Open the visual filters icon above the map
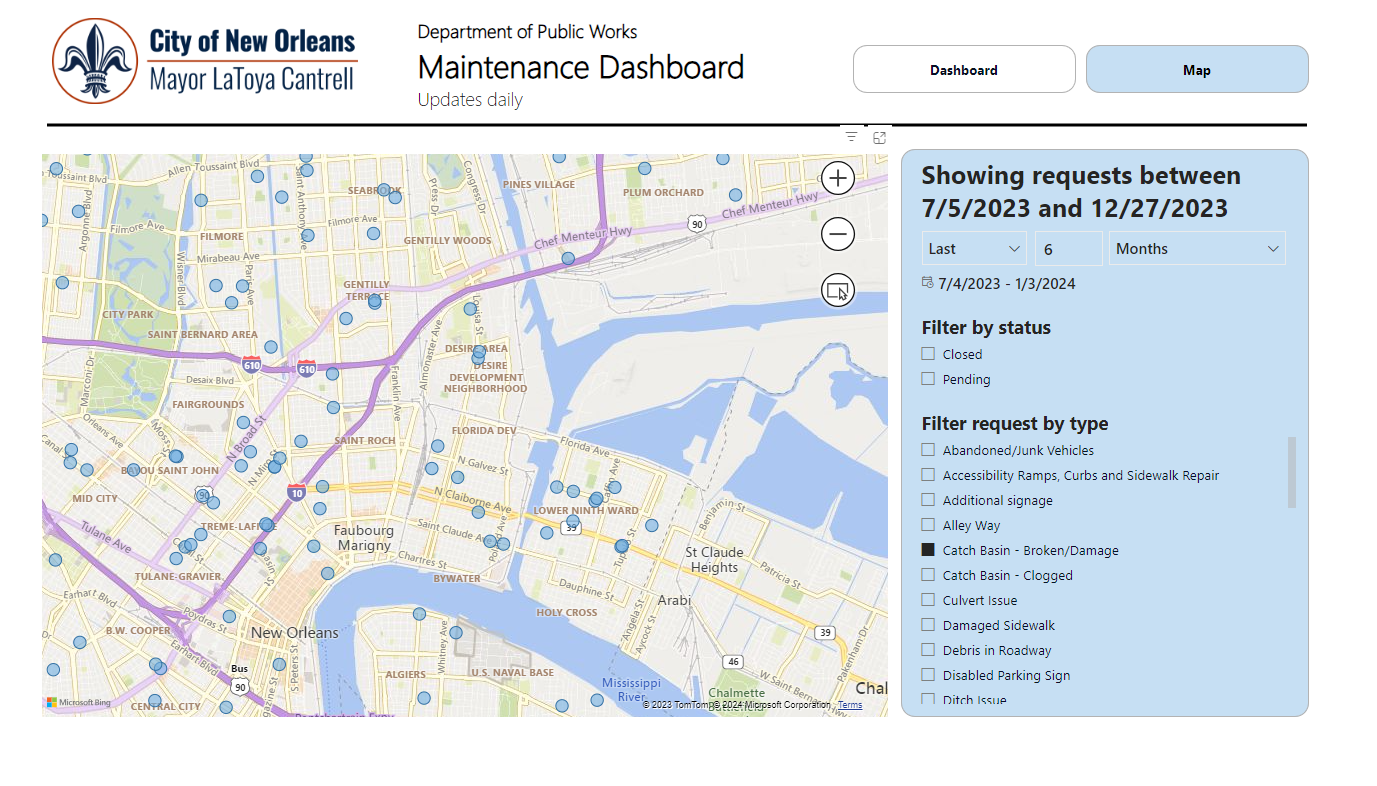Image resolution: width=1377 pixels, height=786 pixels. pos(850,136)
